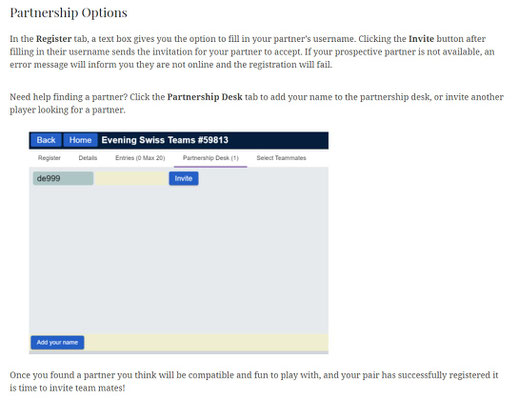Image resolution: width=518 pixels, height=400 pixels.
Task: Click the bold Register word in first paragraph
Action: pos(54,39)
